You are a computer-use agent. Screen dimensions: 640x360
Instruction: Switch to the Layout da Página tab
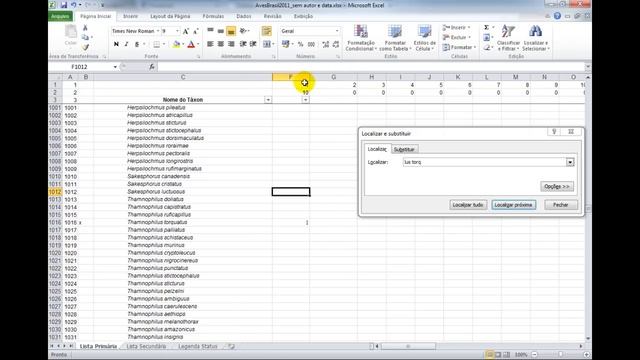[170, 16]
